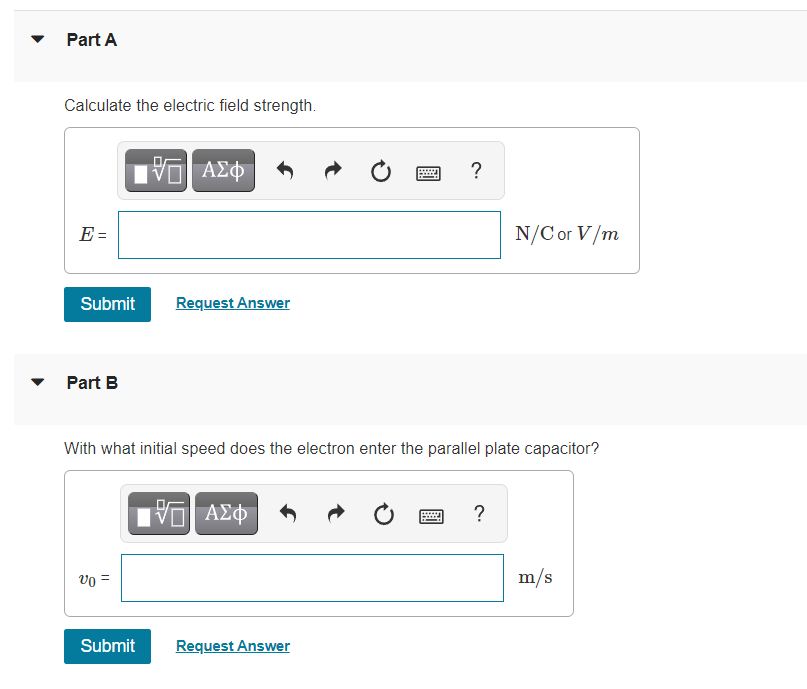Submit the initial speed answer
The height and width of the screenshot is (689, 807).
[x=107, y=646]
